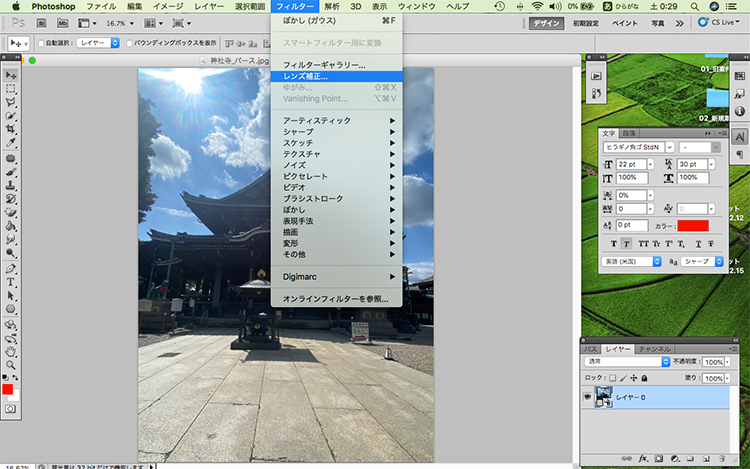750x469 pixels.
Task: Select the Horizontal Type tool
Action: point(11,282)
